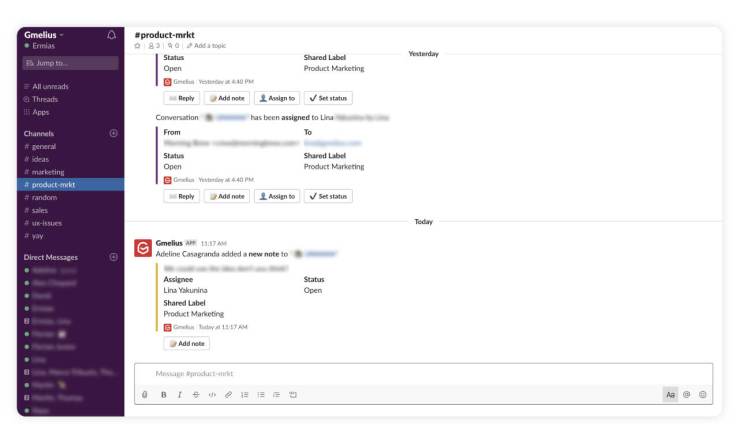Open the emoji picker in the composer
Viewport: 739px width, 439px height.
click(x=703, y=395)
